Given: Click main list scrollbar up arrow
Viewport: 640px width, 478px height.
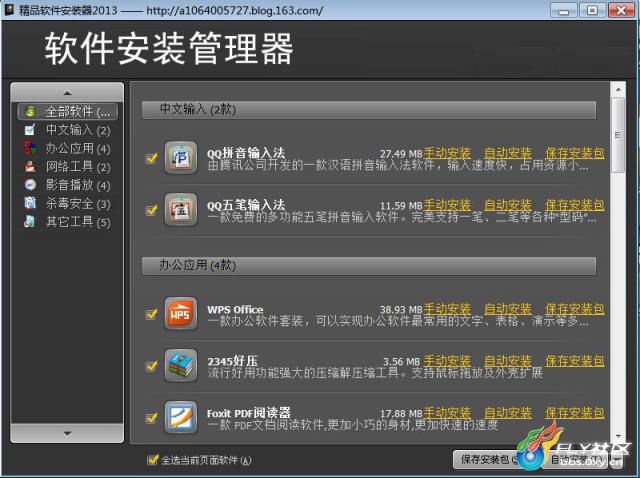Looking at the screenshot, I should tap(618, 89).
